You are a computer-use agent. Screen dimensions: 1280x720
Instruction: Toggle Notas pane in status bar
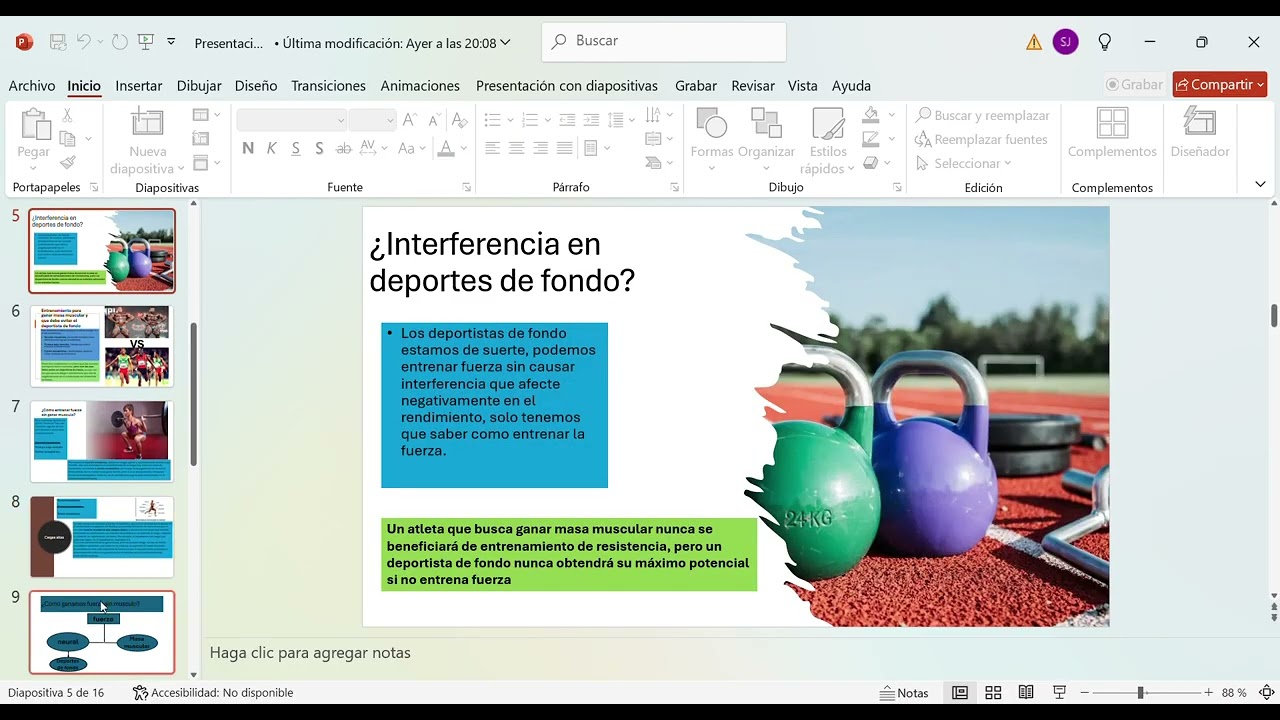904,692
